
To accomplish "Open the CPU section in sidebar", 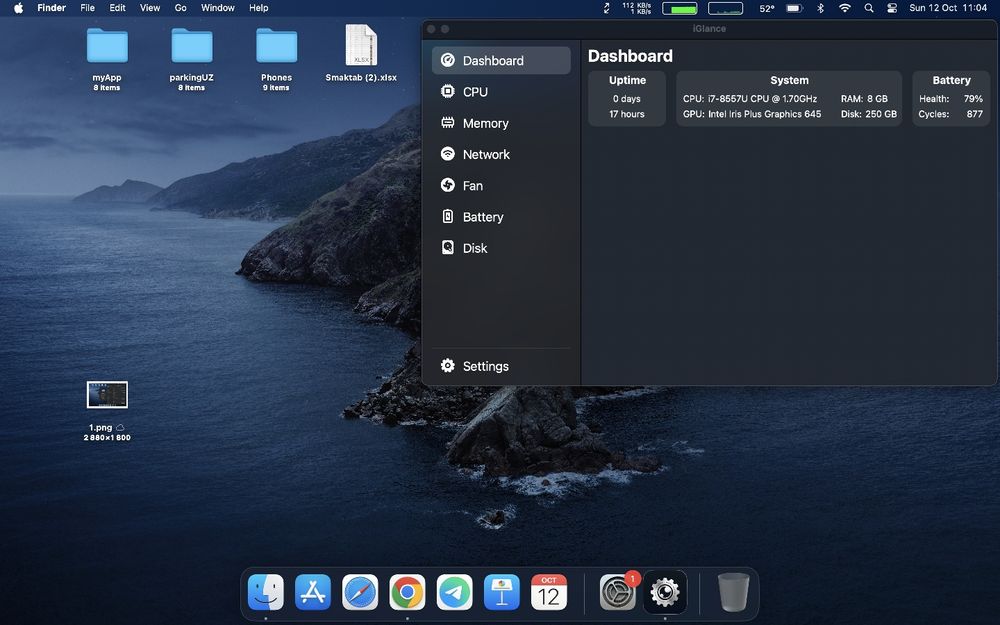I will (x=475, y=92).
